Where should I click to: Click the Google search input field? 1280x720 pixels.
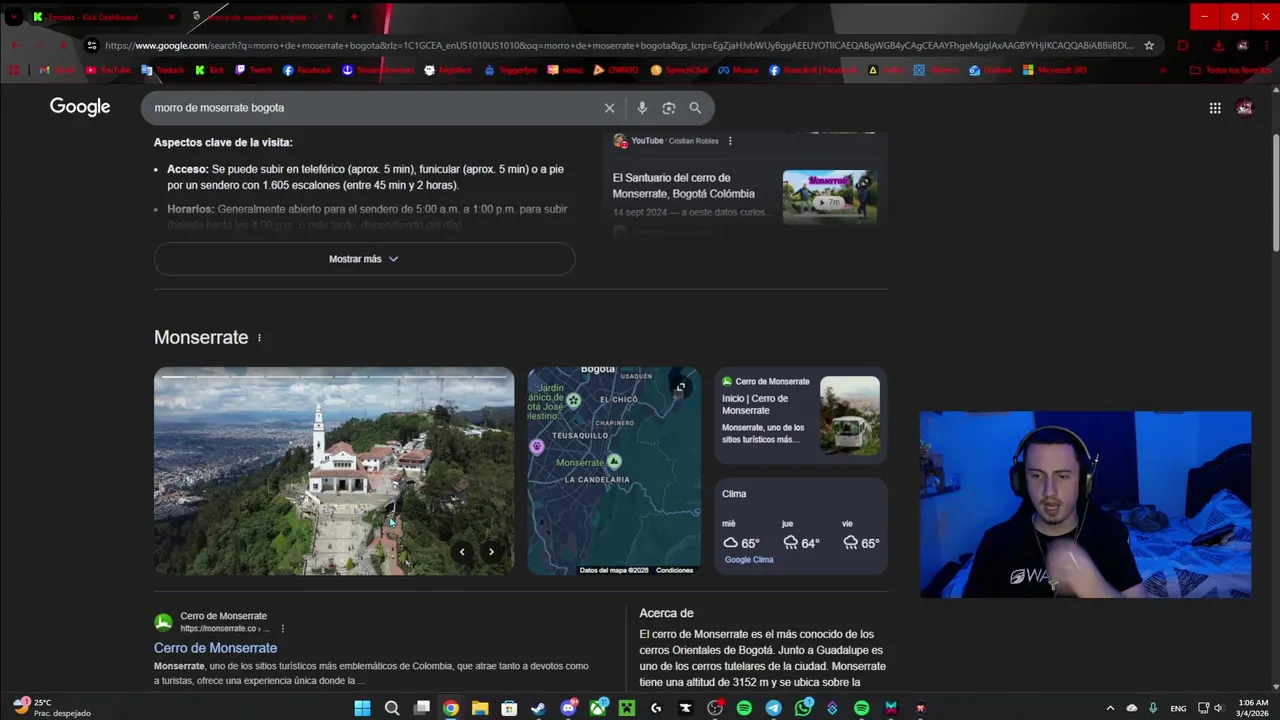(x=370, y=108)
